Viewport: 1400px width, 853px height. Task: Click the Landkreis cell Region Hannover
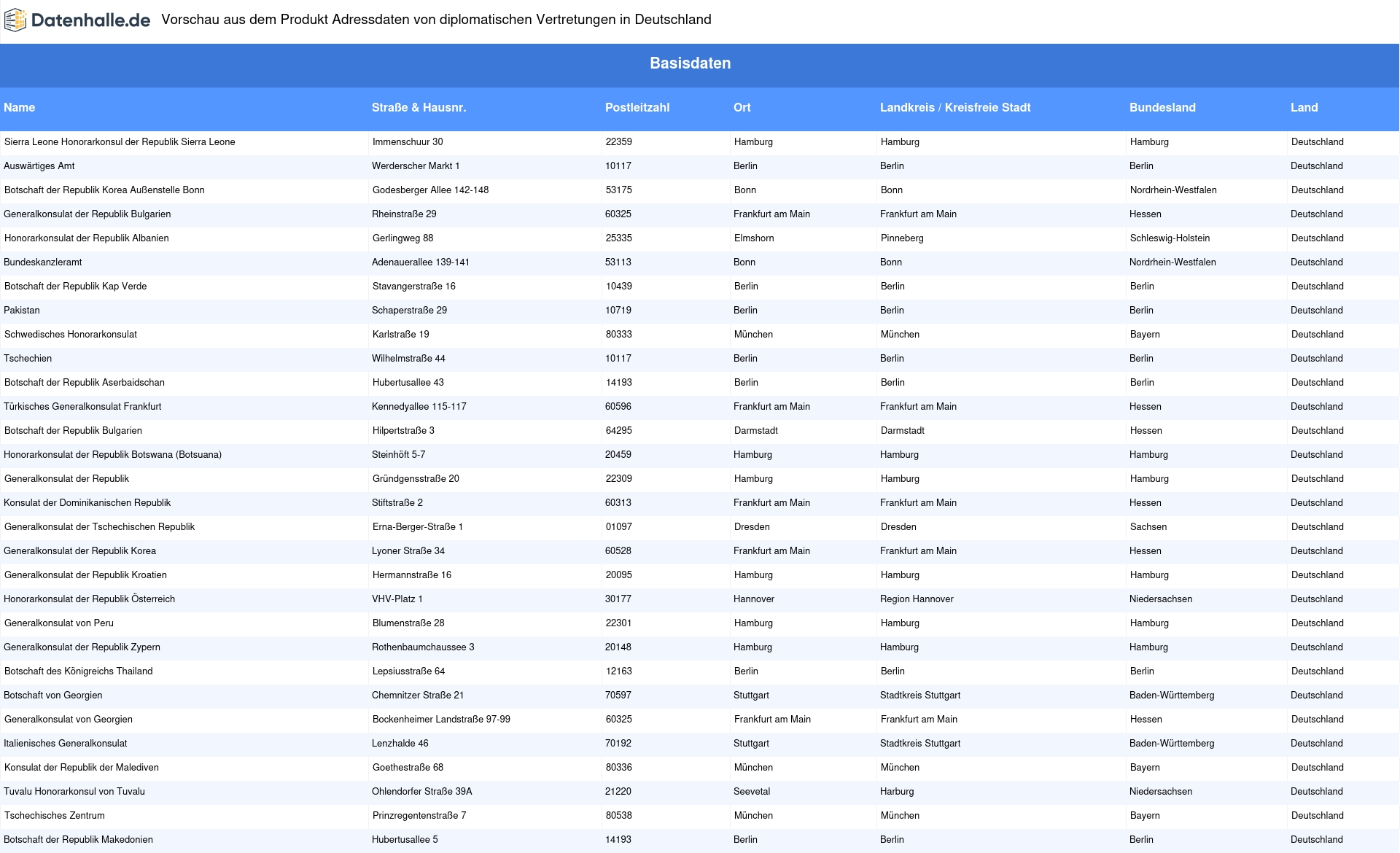(917, 599)
